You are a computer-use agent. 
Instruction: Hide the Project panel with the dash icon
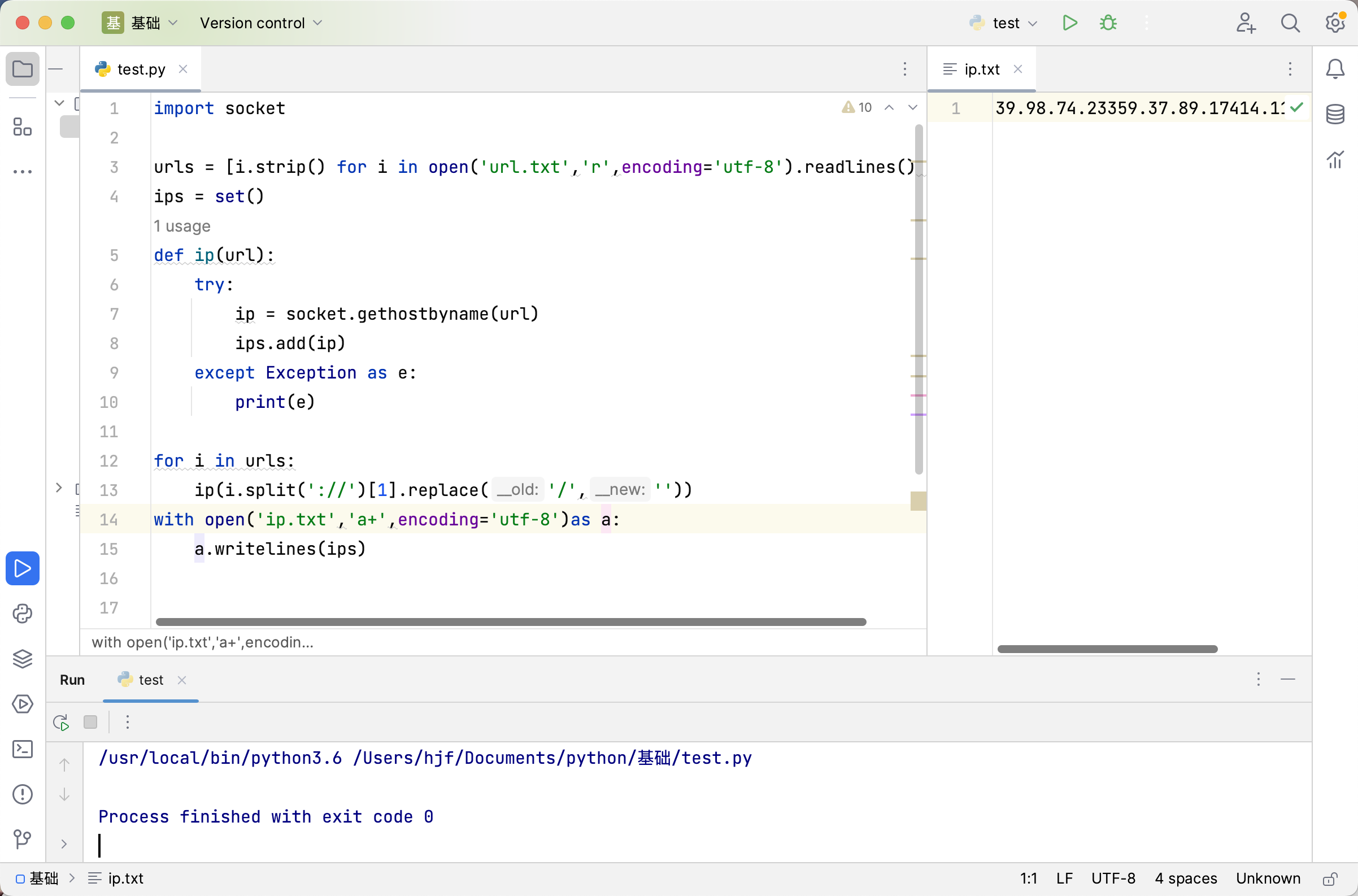tap(55, 69)
